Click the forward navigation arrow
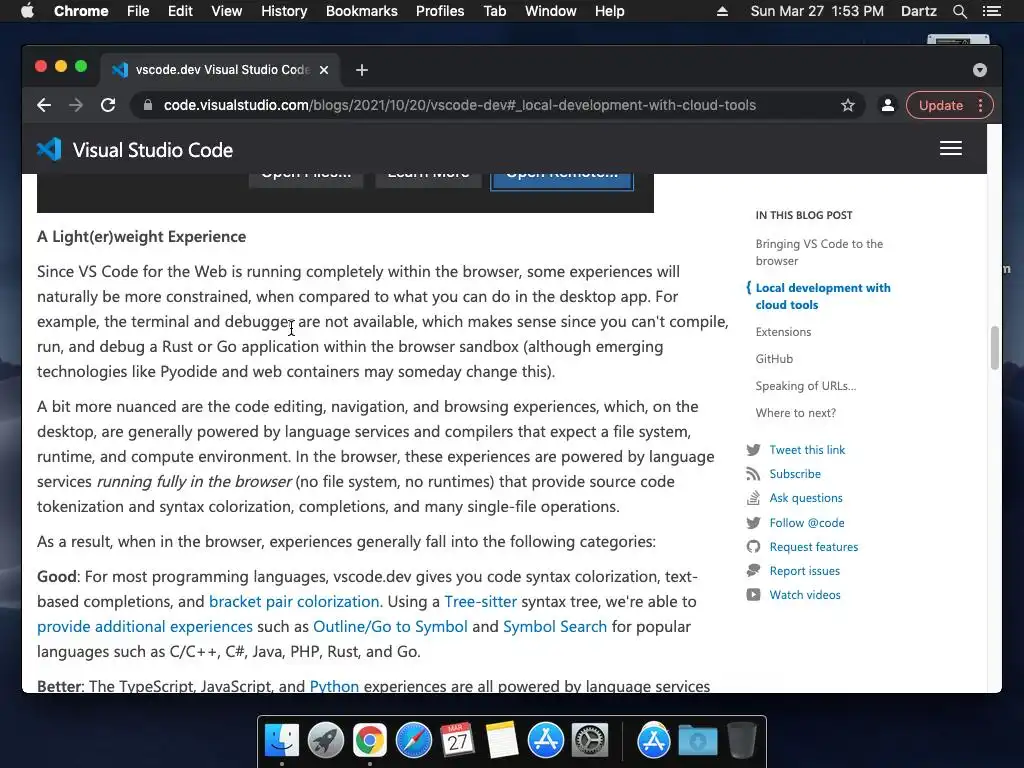Image resolution: width=1024 pixels, height=768 pixels. (76, 105)
